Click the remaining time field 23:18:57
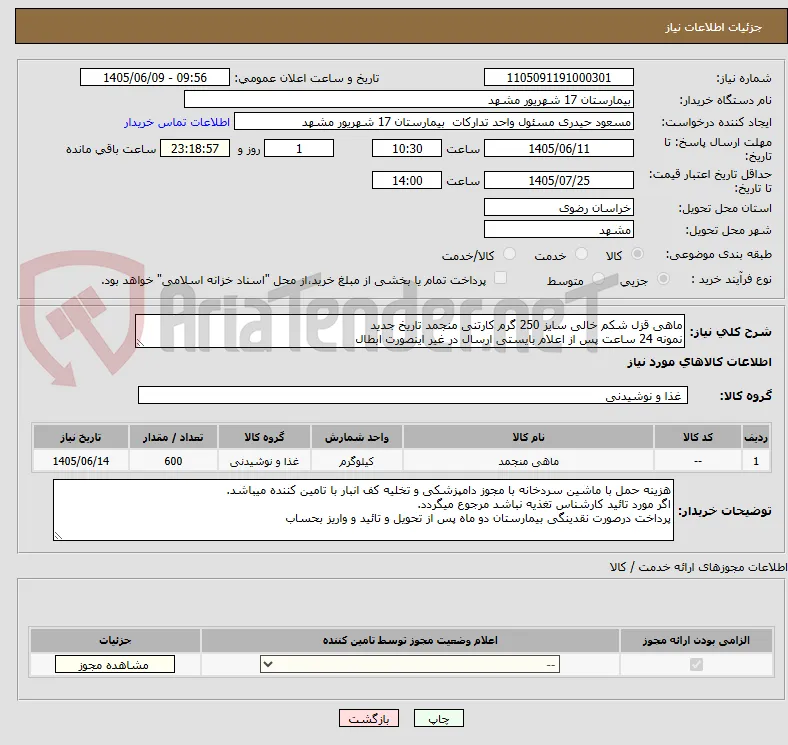 click(195, 149)
